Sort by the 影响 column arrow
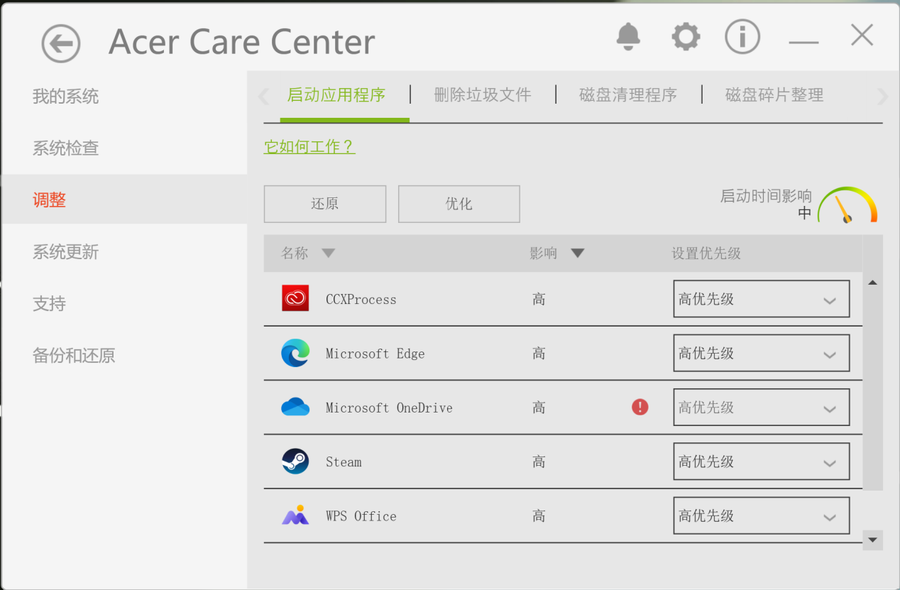Image resolution: width=900 pixels, height=590 pixels. 577,253
